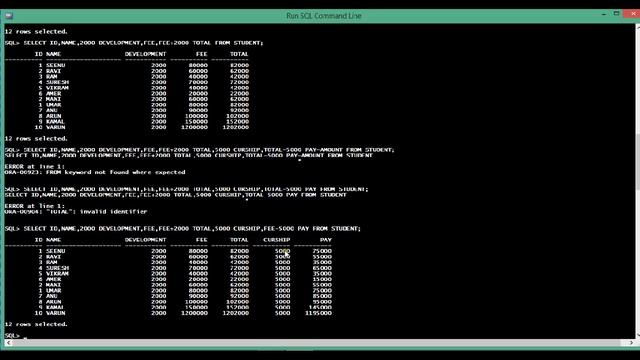Click TOTAL value 152000 in first table's KAMAL row
640x360 pixels.
pyautogui.click(x=237, y=122)
